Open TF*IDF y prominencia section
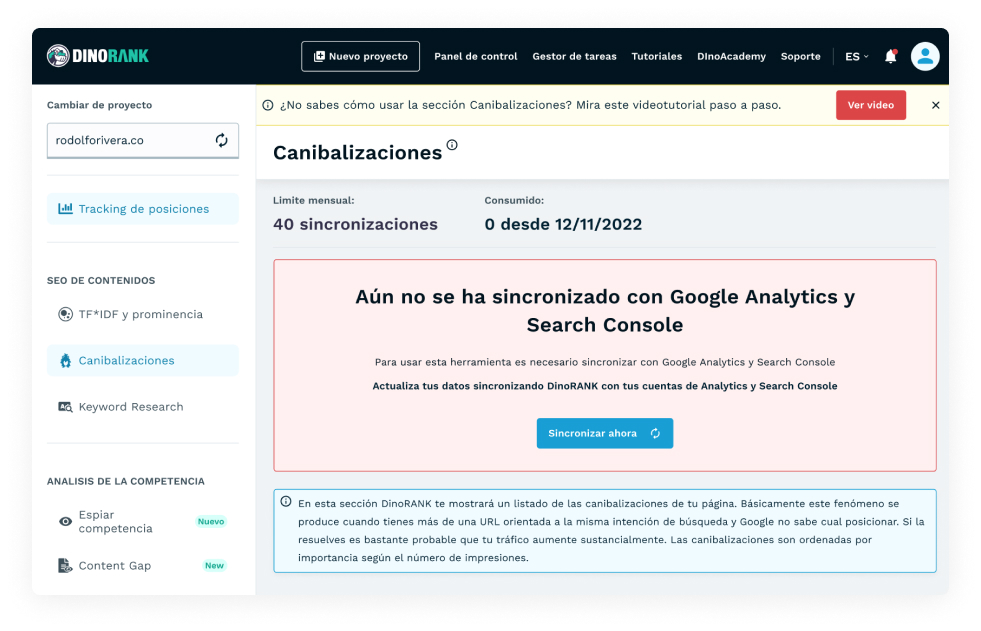Screen dimensions: 981x631 143,314
